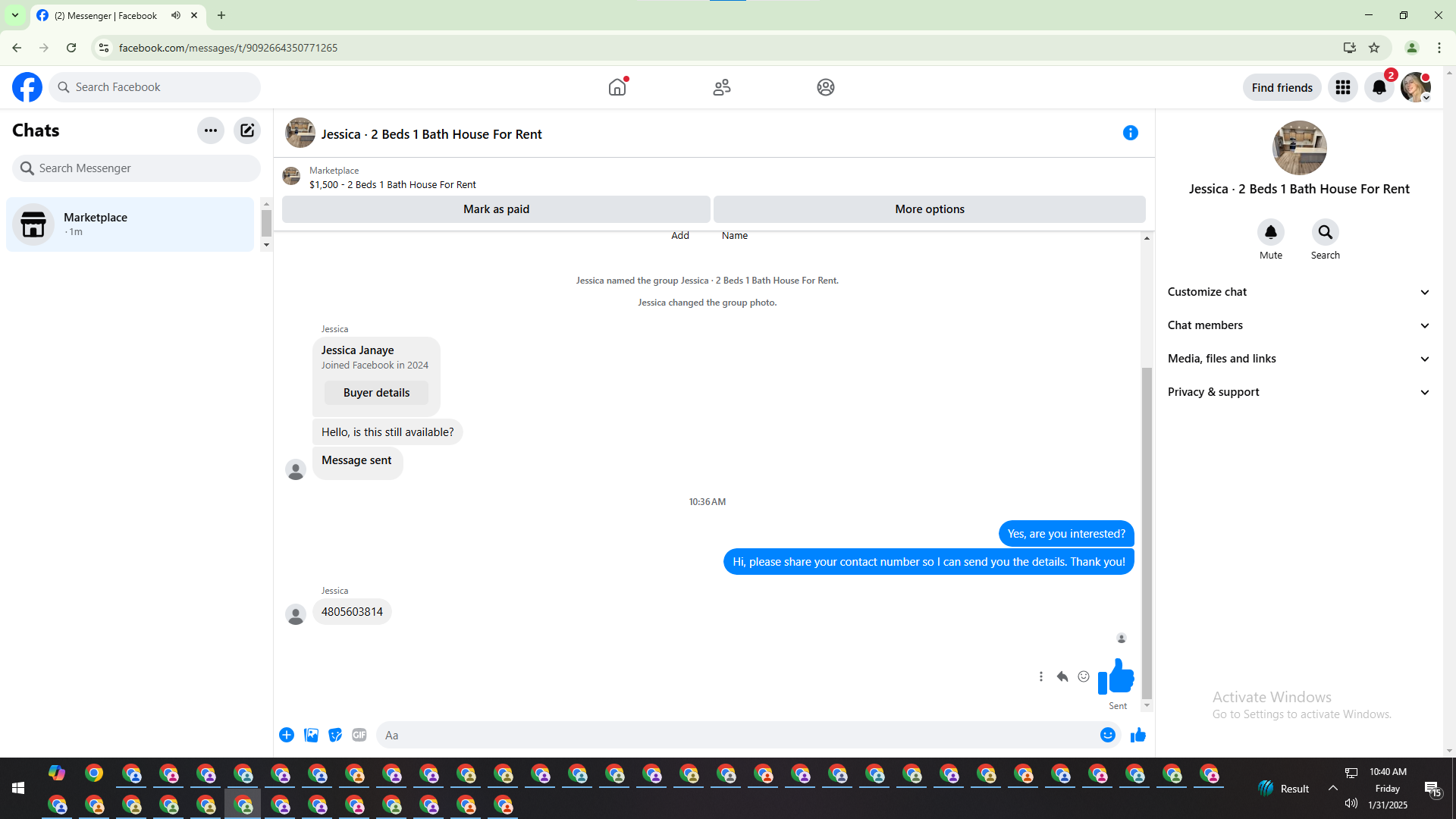Open the Facebook logo home link

27,87
